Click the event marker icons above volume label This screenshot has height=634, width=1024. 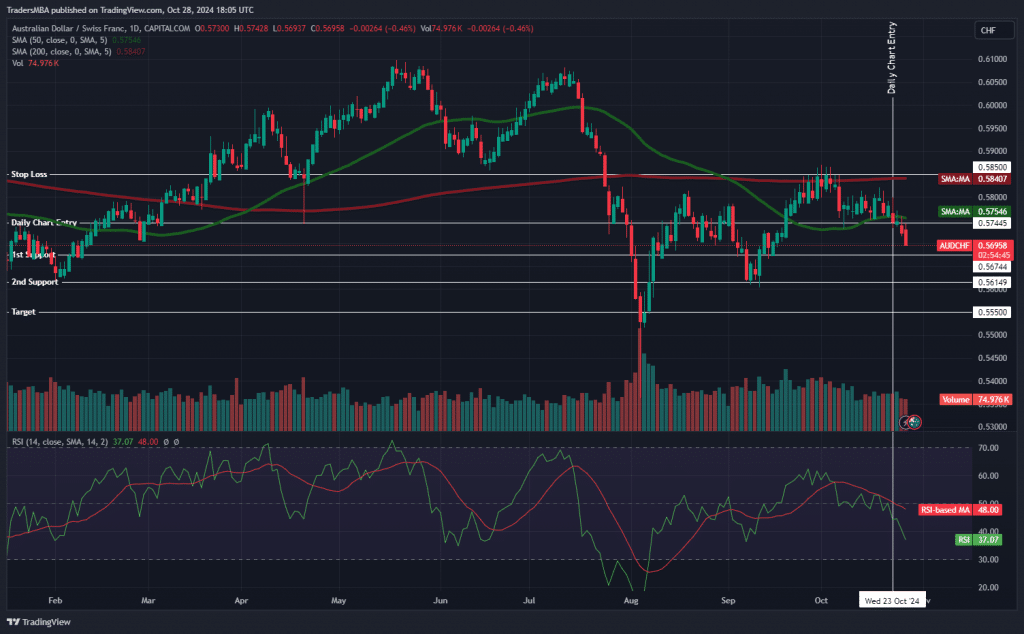pyautogui.click(x=910, y=423)
